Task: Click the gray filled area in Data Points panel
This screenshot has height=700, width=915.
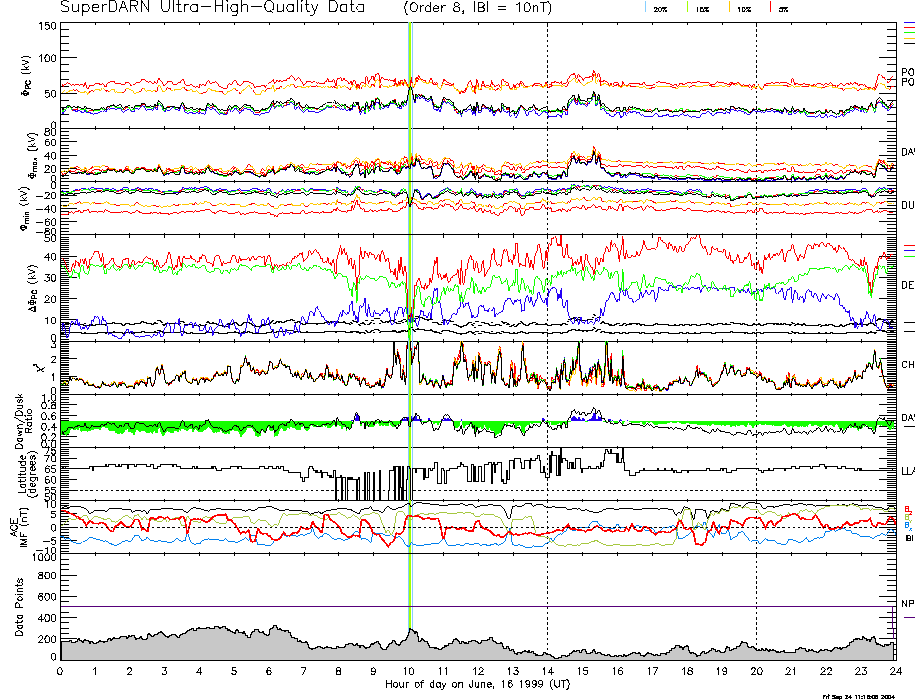Action: pyautogui.click(x=230, y=645)
